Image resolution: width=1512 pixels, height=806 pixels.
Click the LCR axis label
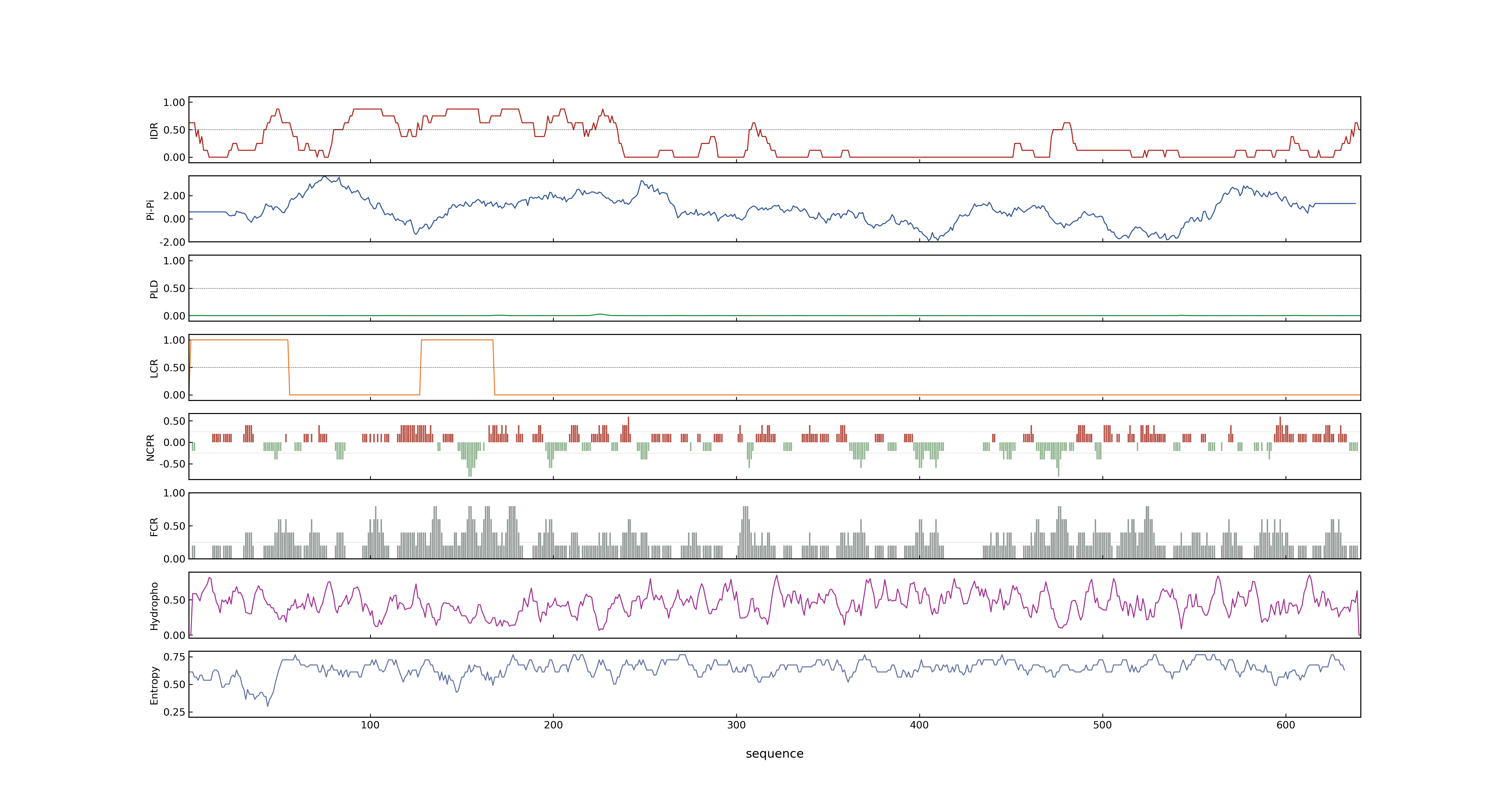(154, 368)
